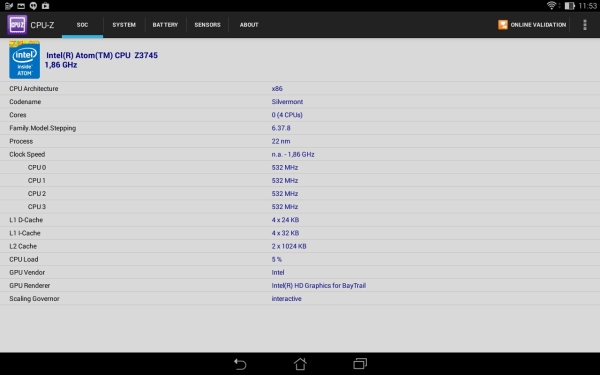Select the GPU Renderer label
600x375 pixels.
pos(29,285)
